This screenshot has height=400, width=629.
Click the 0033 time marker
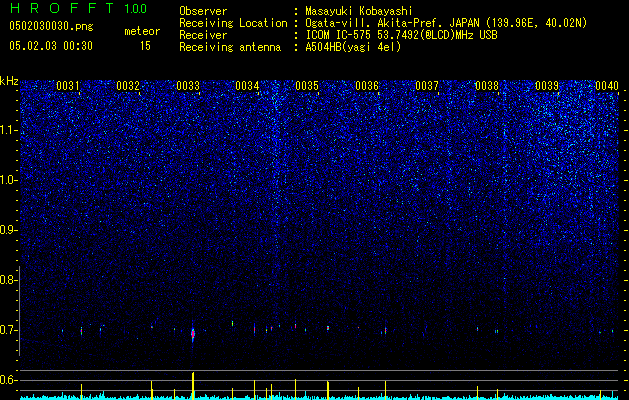coord(188,86)
